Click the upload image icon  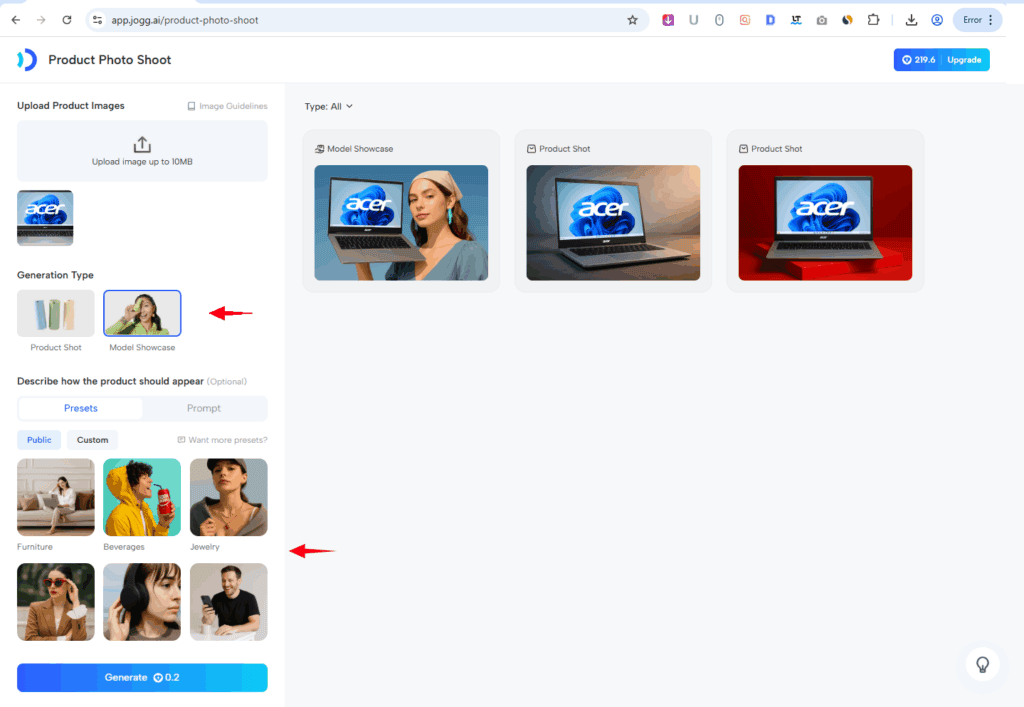(142, 144)
